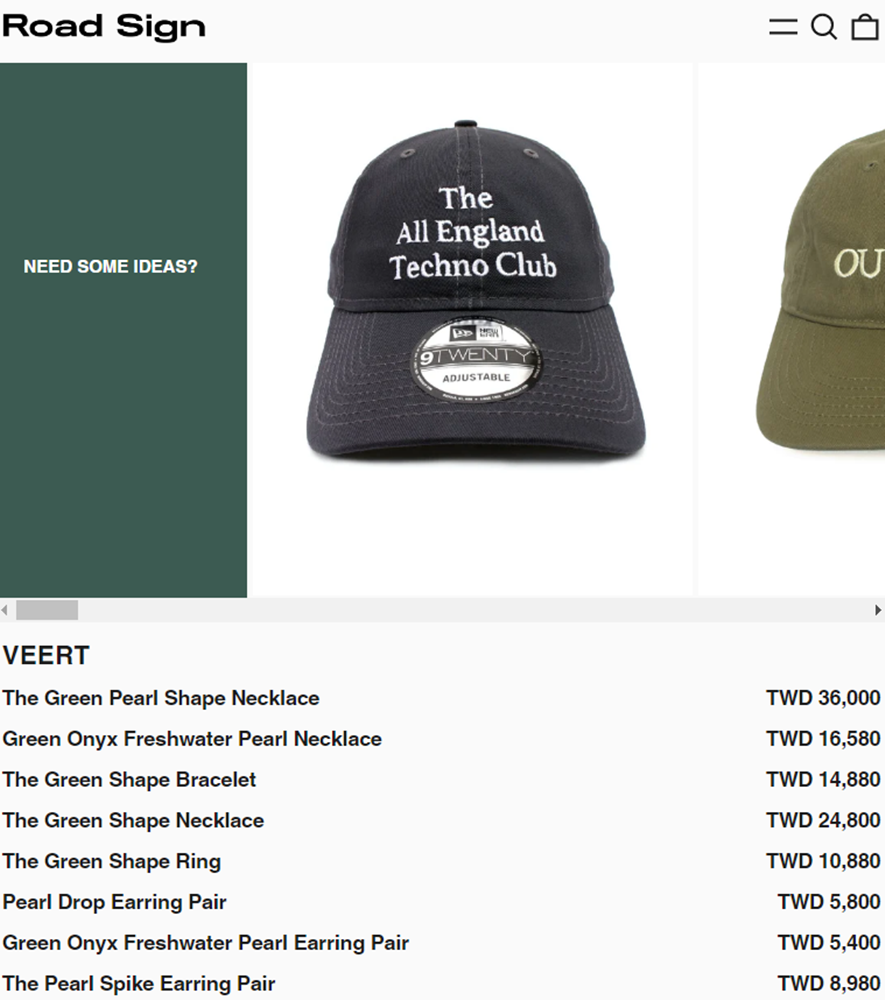The image size is (885, 1000).
Task: Open the shopping bag icon
Action: click(x=865, y=27)
